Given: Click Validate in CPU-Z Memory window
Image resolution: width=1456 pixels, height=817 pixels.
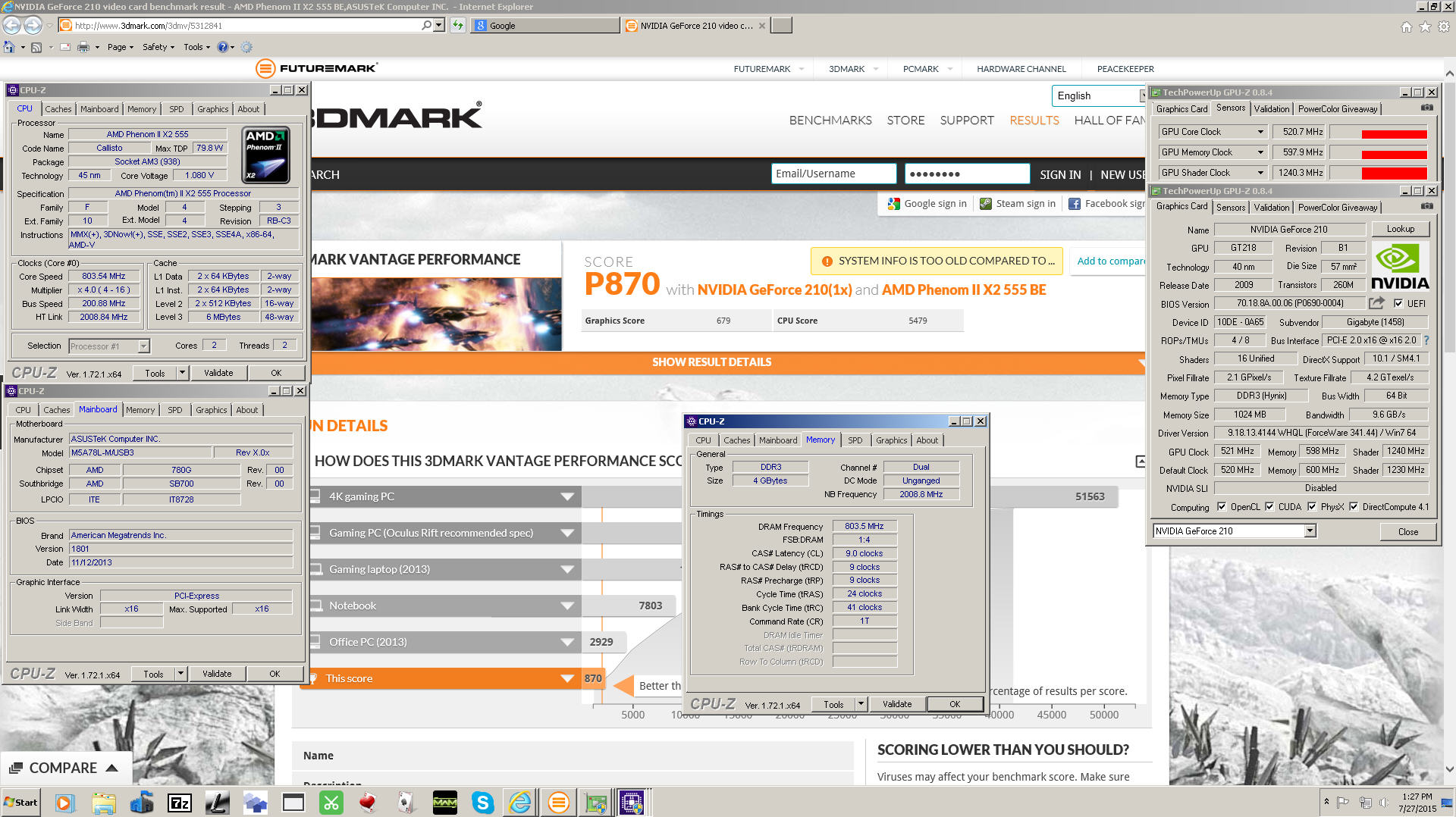Looking at the screenshot, I should tap(897, 704).
